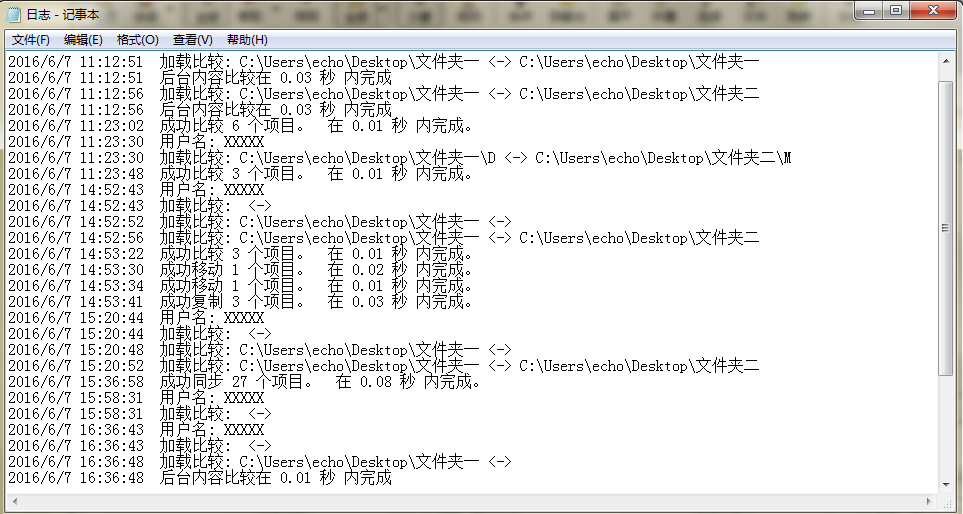Click the line 14:52:52 加载比较 文件夹一 <->
The height and width of the screenshot is (514, 963).
(x=259, y=222)
